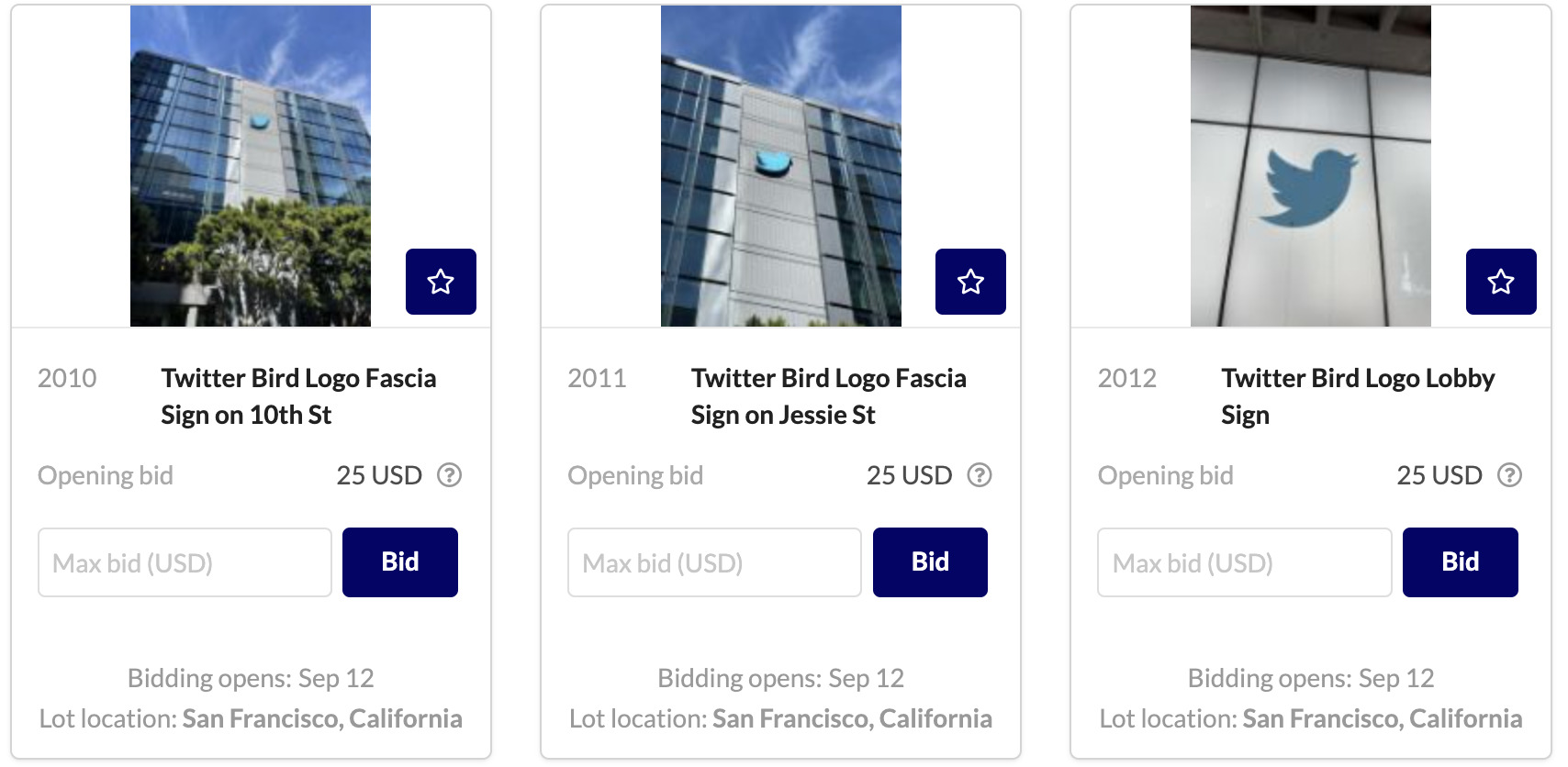The image size is (1568, 767).
Task: Focus Max bid field for lot 2012
Action: (x=1245, y=562)
